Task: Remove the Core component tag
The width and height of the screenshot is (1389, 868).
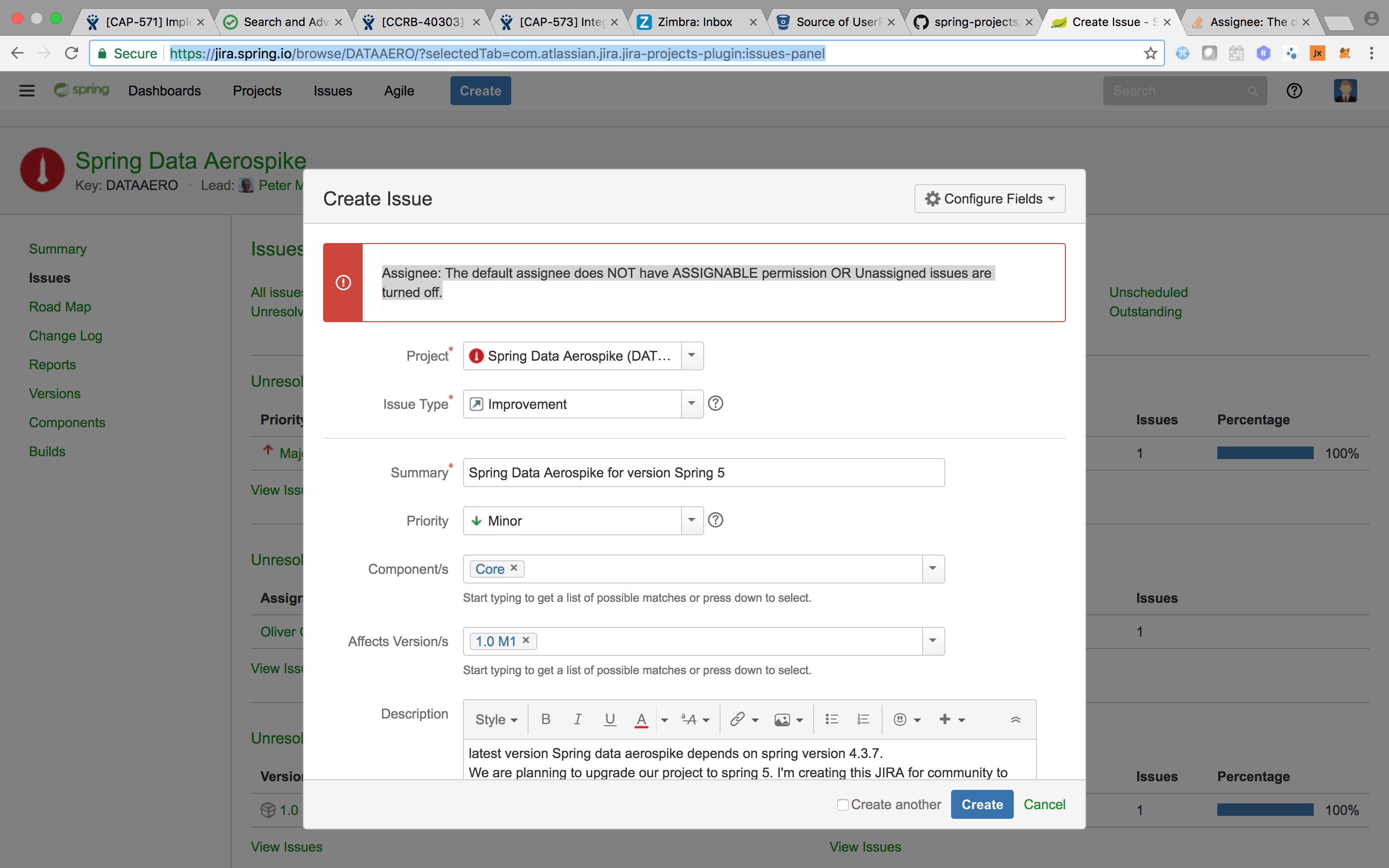Action: 514,568
